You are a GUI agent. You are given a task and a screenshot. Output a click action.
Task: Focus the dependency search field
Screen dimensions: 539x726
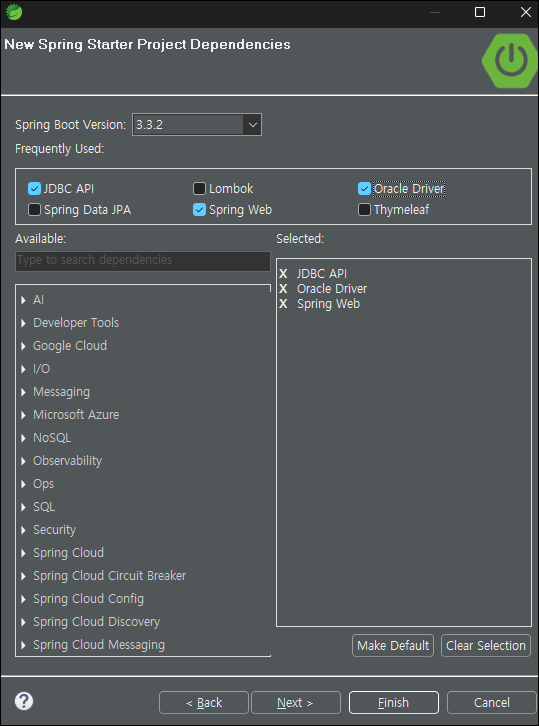click(x=143, y=261)
